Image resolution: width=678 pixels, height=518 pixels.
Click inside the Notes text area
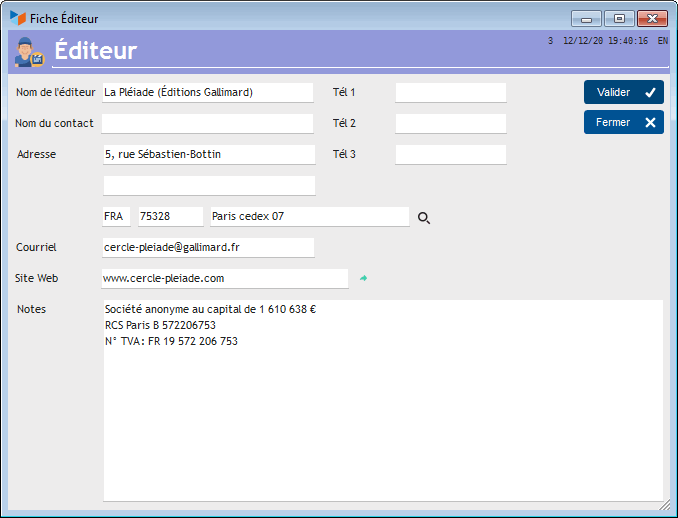(x=383, y=401)
